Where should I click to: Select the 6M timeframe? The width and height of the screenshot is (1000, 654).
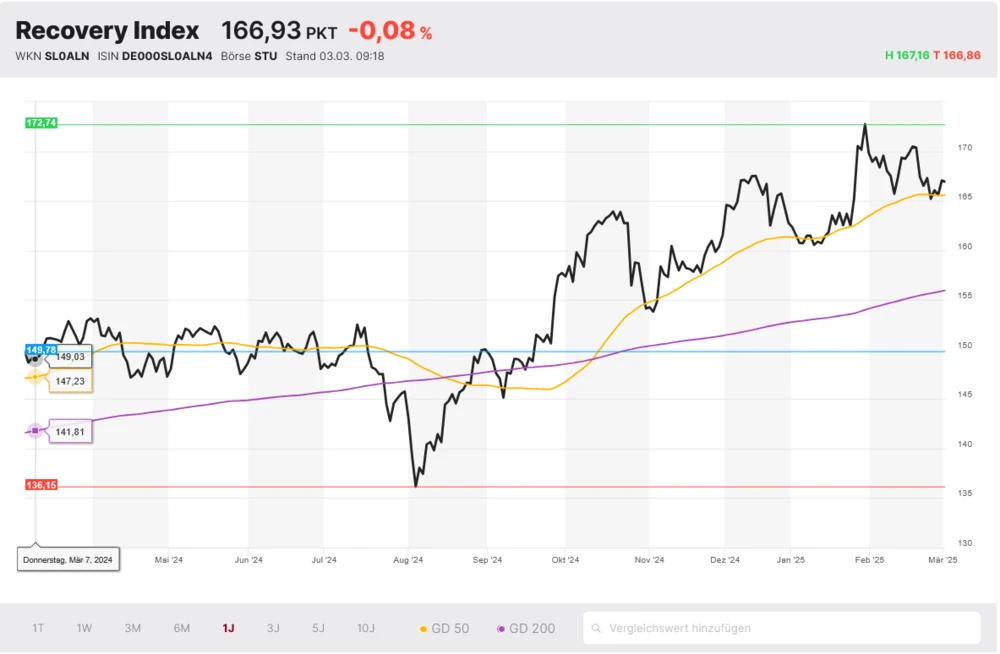[x=181, y=628]
